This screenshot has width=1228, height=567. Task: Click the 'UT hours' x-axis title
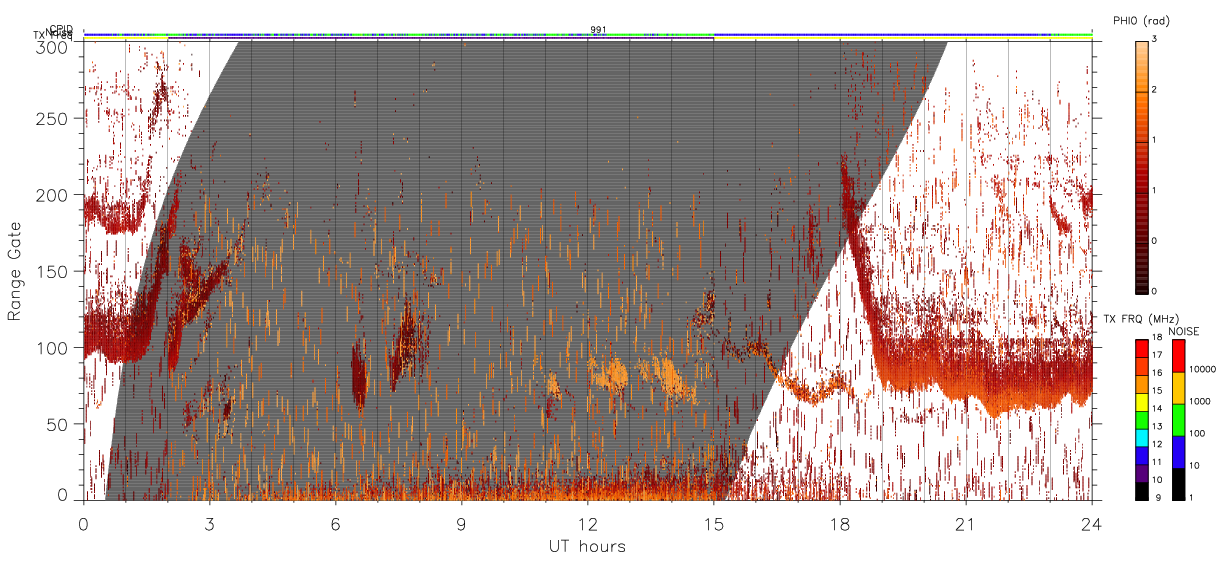point(587,546)
